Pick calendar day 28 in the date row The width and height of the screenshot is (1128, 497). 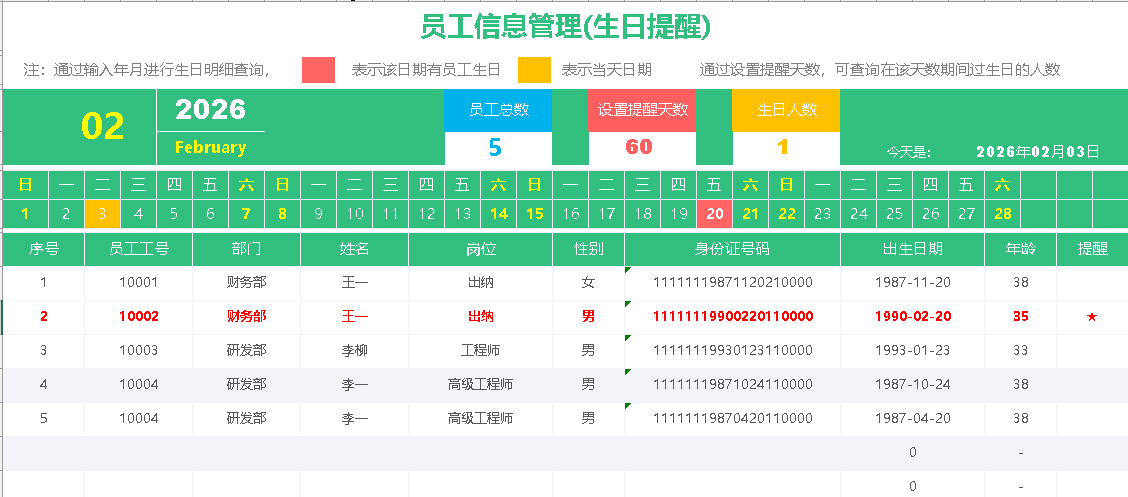[1003, 213]
